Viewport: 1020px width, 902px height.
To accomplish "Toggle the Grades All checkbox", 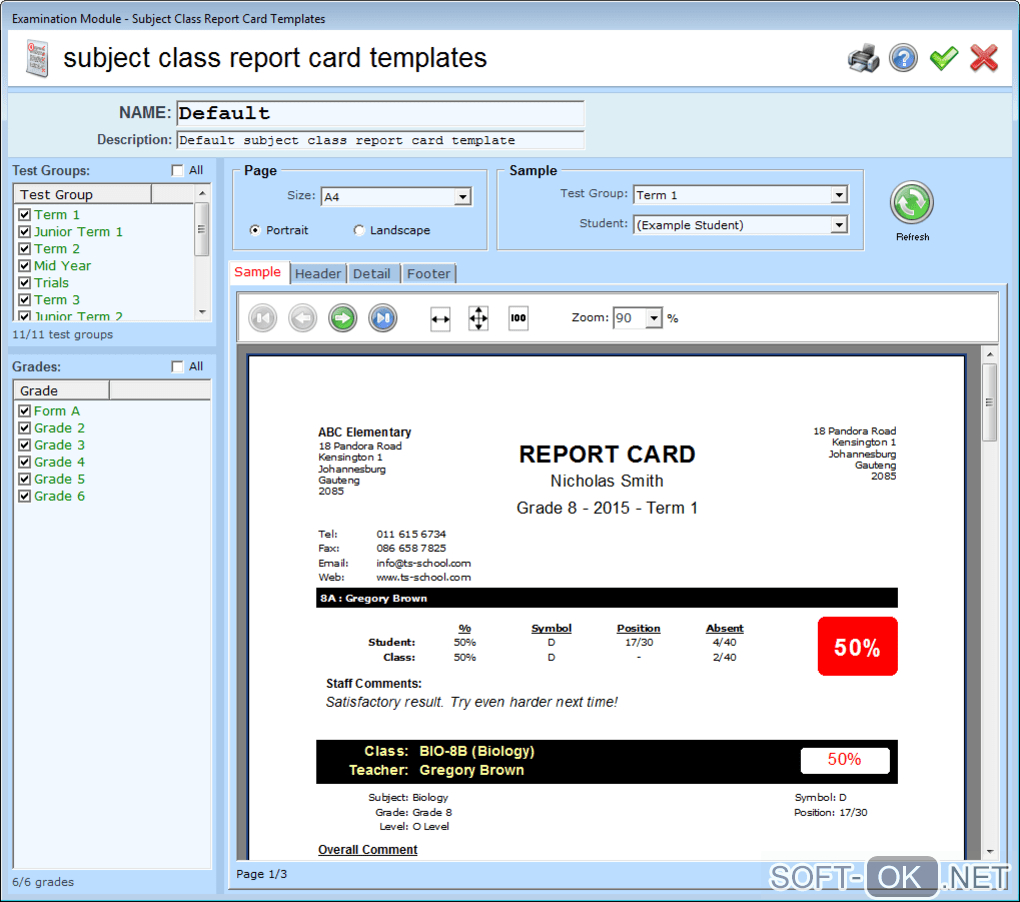I will coord(177,367).
